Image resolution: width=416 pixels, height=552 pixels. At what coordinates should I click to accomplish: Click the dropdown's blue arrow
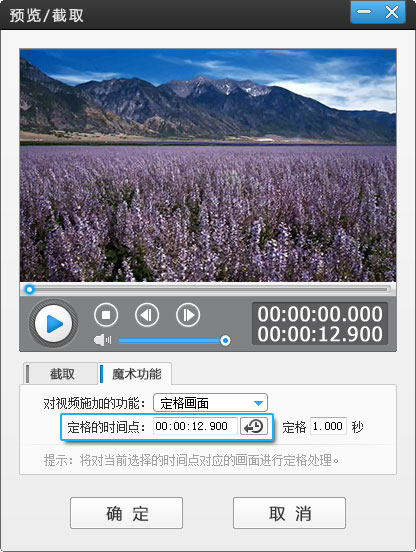pyautogui.click(x=258, y=403)
